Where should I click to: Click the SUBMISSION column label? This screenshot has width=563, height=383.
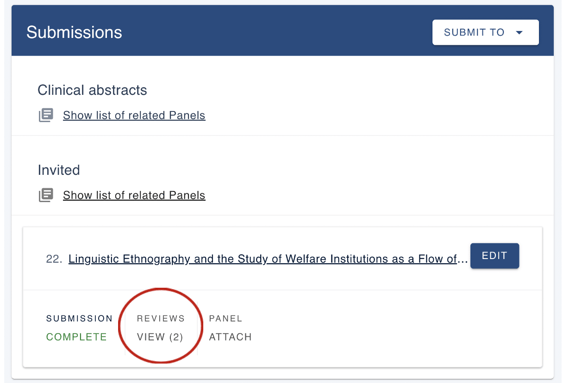click(x=79, y=318)
